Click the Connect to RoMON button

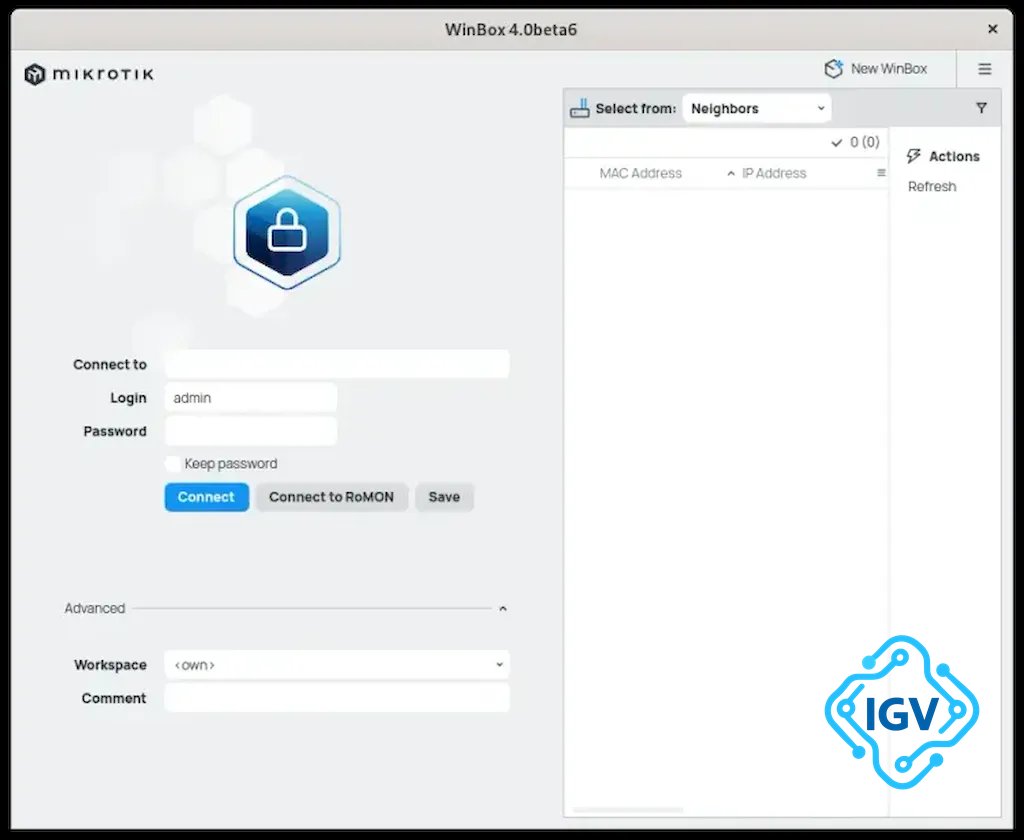pyautogui.click(x=332, y=497)
